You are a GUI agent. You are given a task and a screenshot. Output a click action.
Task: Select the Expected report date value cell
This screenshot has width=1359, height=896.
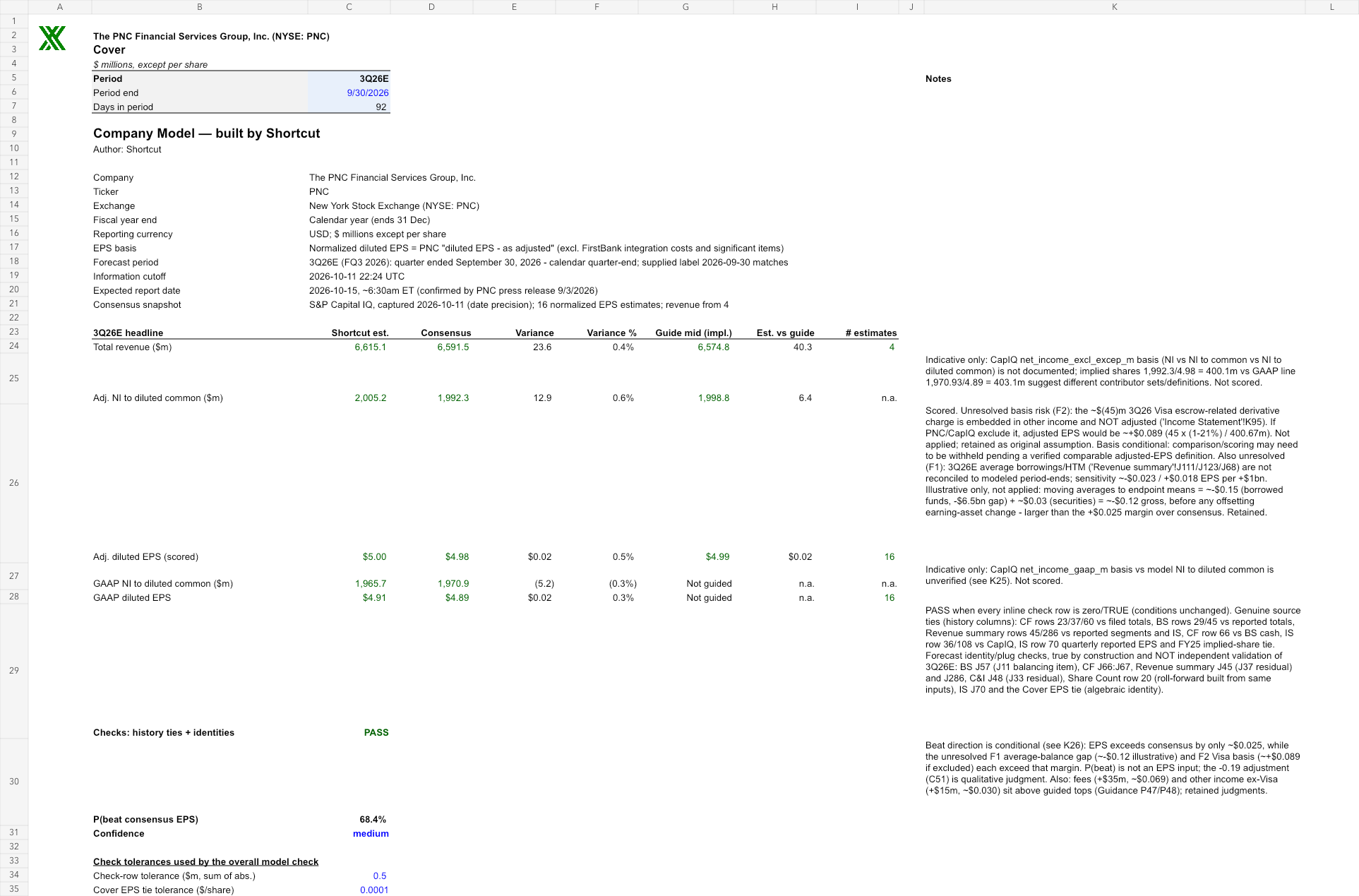click(x=453, y=291)
